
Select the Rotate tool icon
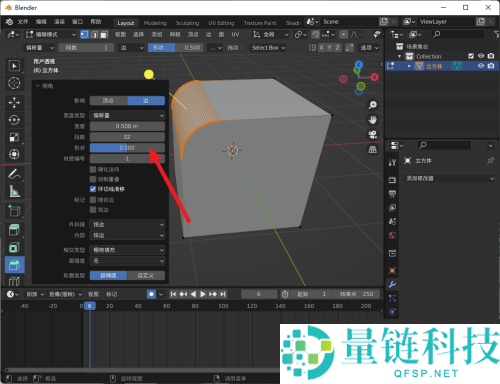(14, 120)
